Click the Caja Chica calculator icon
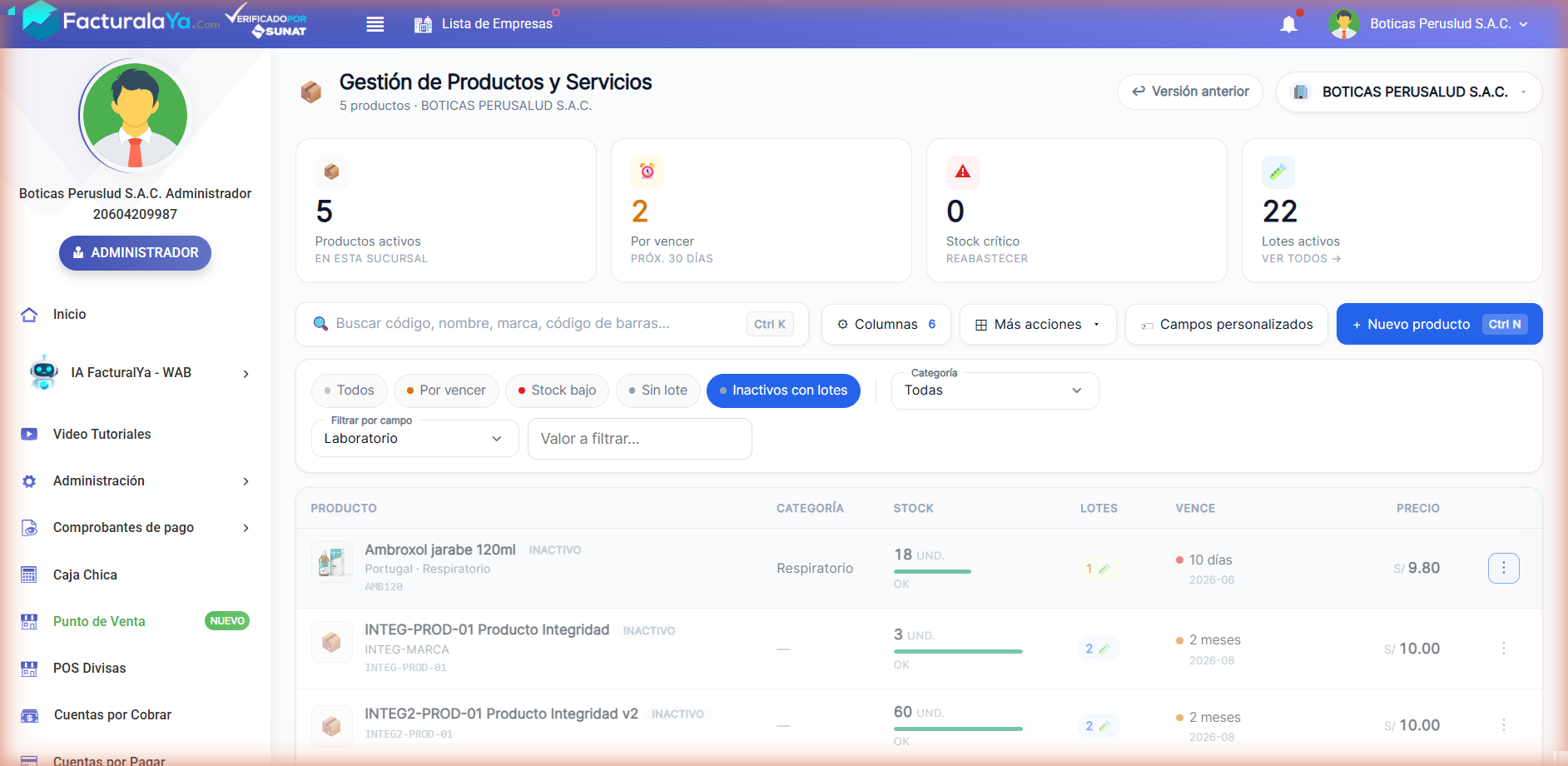Image resolution: width=1568 pixels, height=766 pixels. (x=29, y=574)
